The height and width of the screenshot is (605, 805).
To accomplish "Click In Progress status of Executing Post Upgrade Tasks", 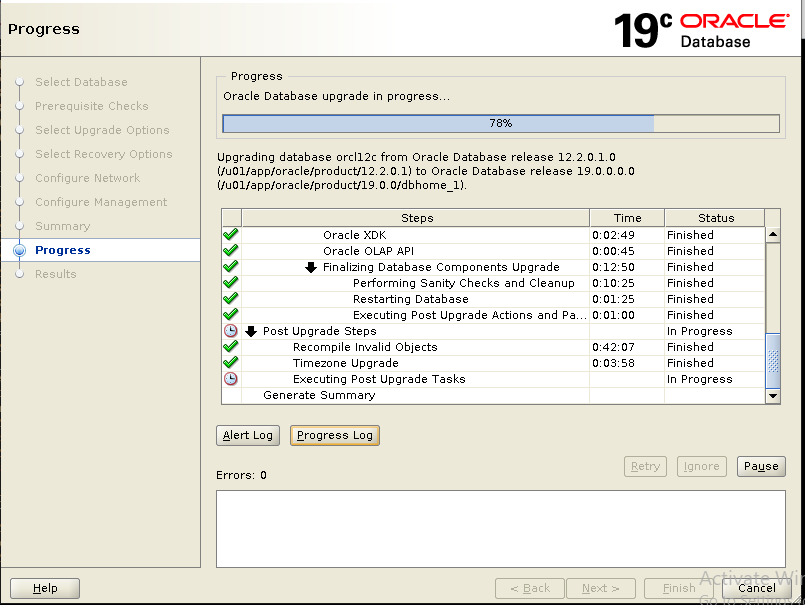I will (x=700, y=379).
